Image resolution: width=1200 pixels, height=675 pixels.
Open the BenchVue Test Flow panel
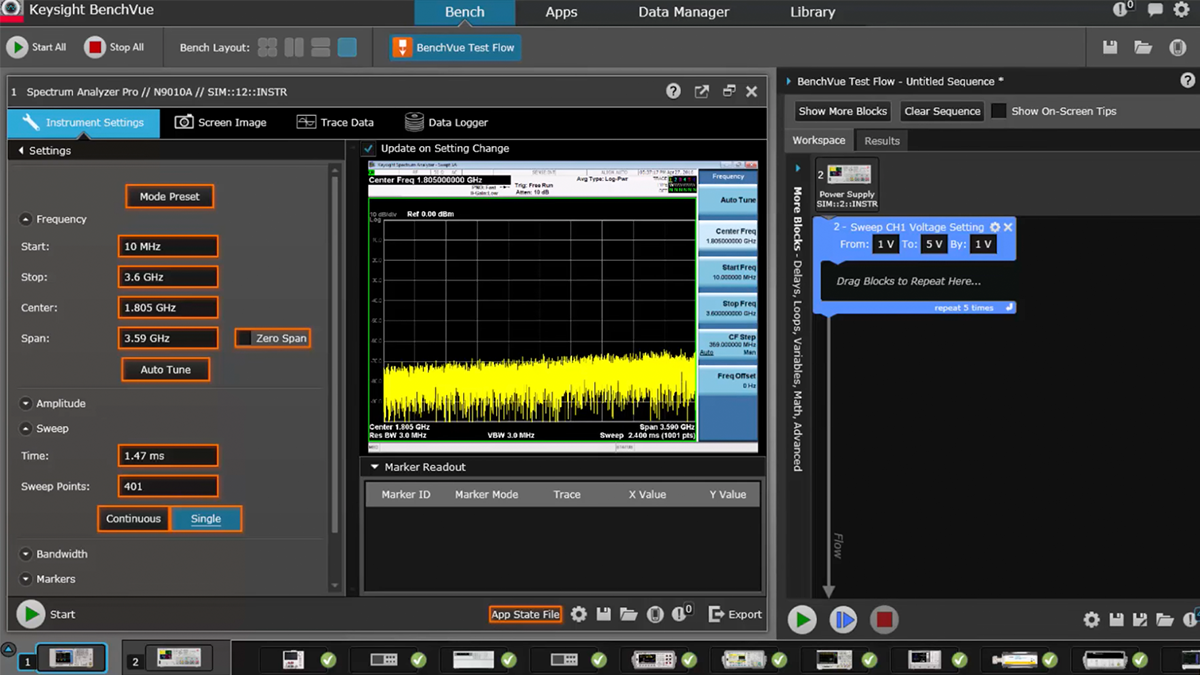coord(456,48)
